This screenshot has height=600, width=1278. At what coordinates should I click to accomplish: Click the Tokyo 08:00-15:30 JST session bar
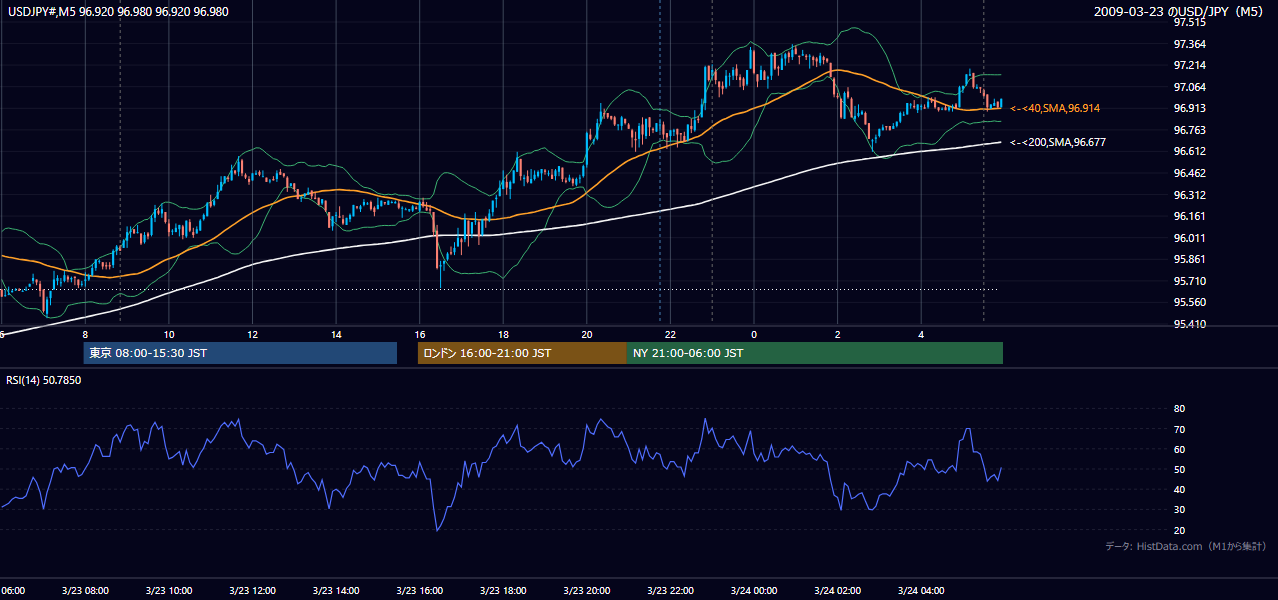pos(240,353)
